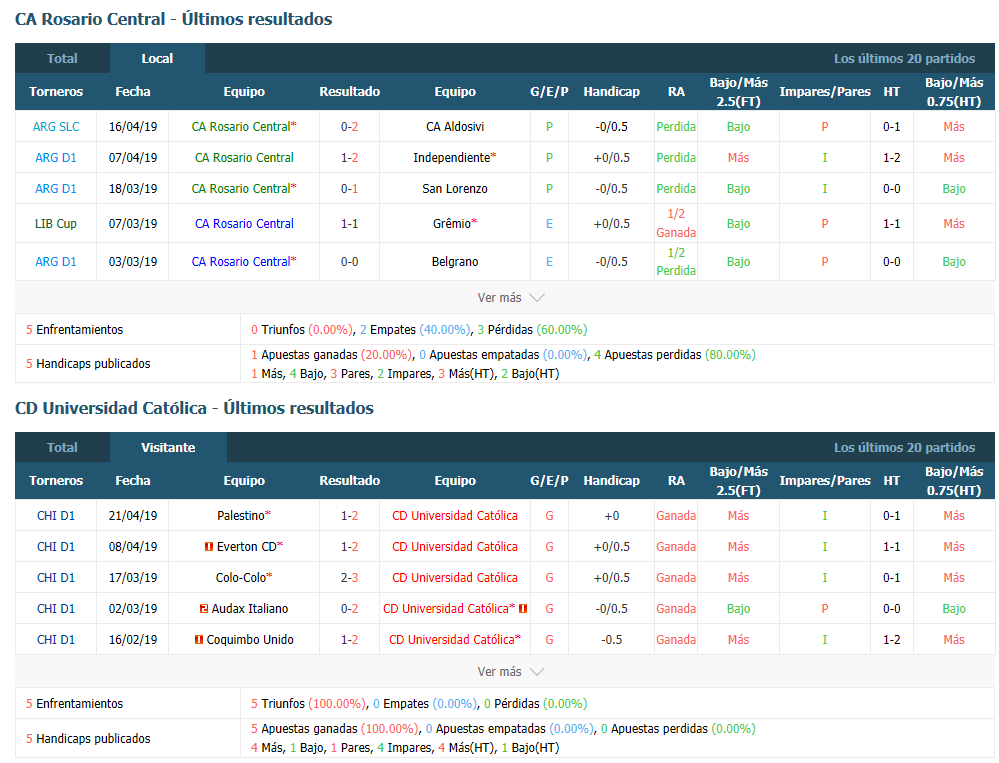This screenshot has width=999, height=763.
Task: Click the date 08/04/19
Action: [x=133, y=547]
